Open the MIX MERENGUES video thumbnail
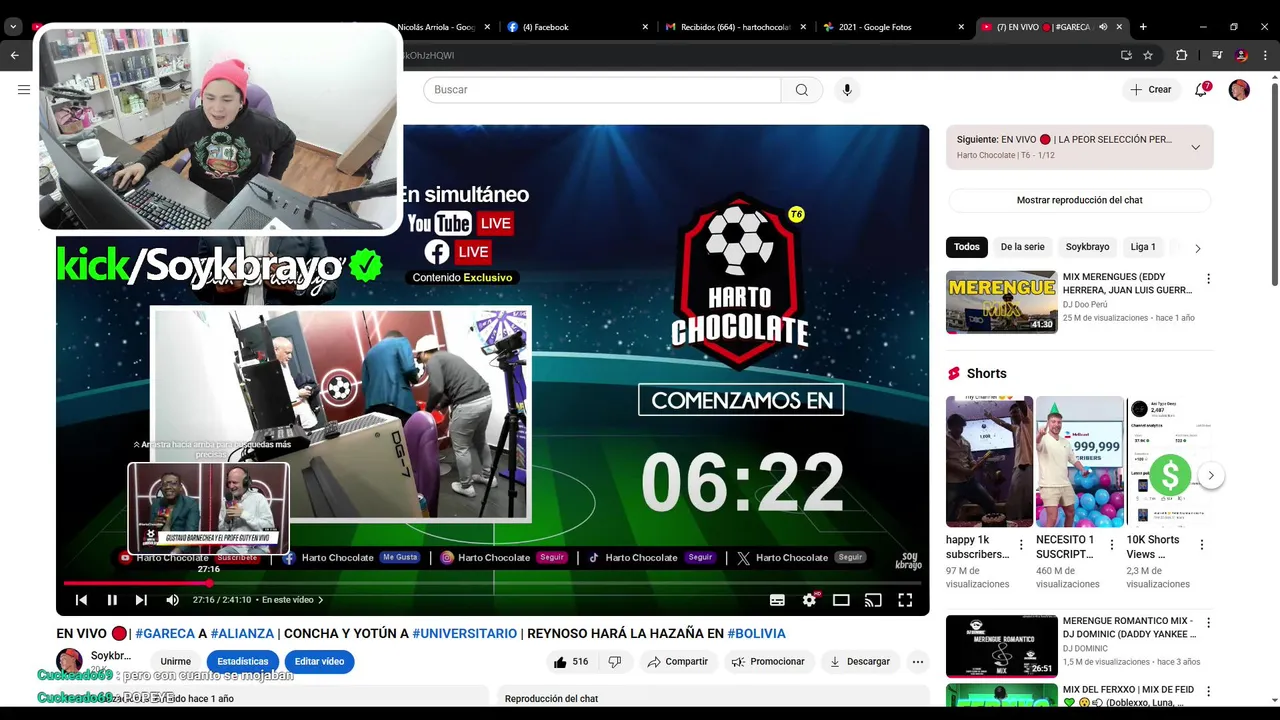The height and width of the screenshot is (720, 1280). 1001,302
